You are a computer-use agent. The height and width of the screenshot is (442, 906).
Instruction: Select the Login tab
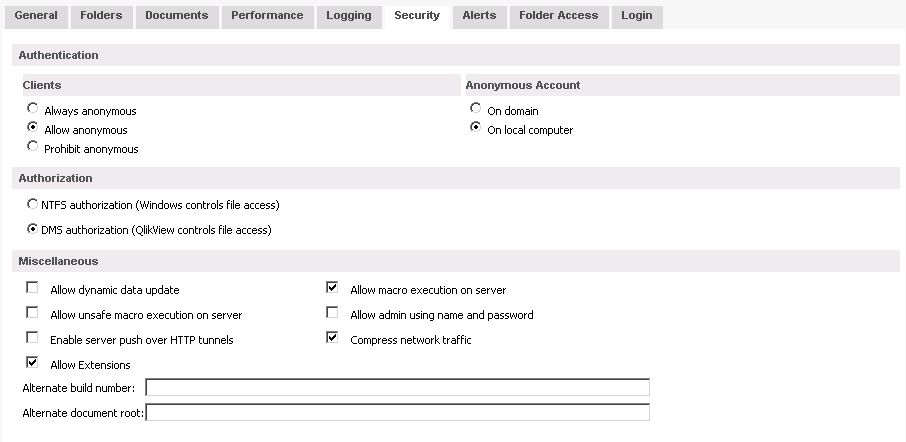(x=636, y=16)
